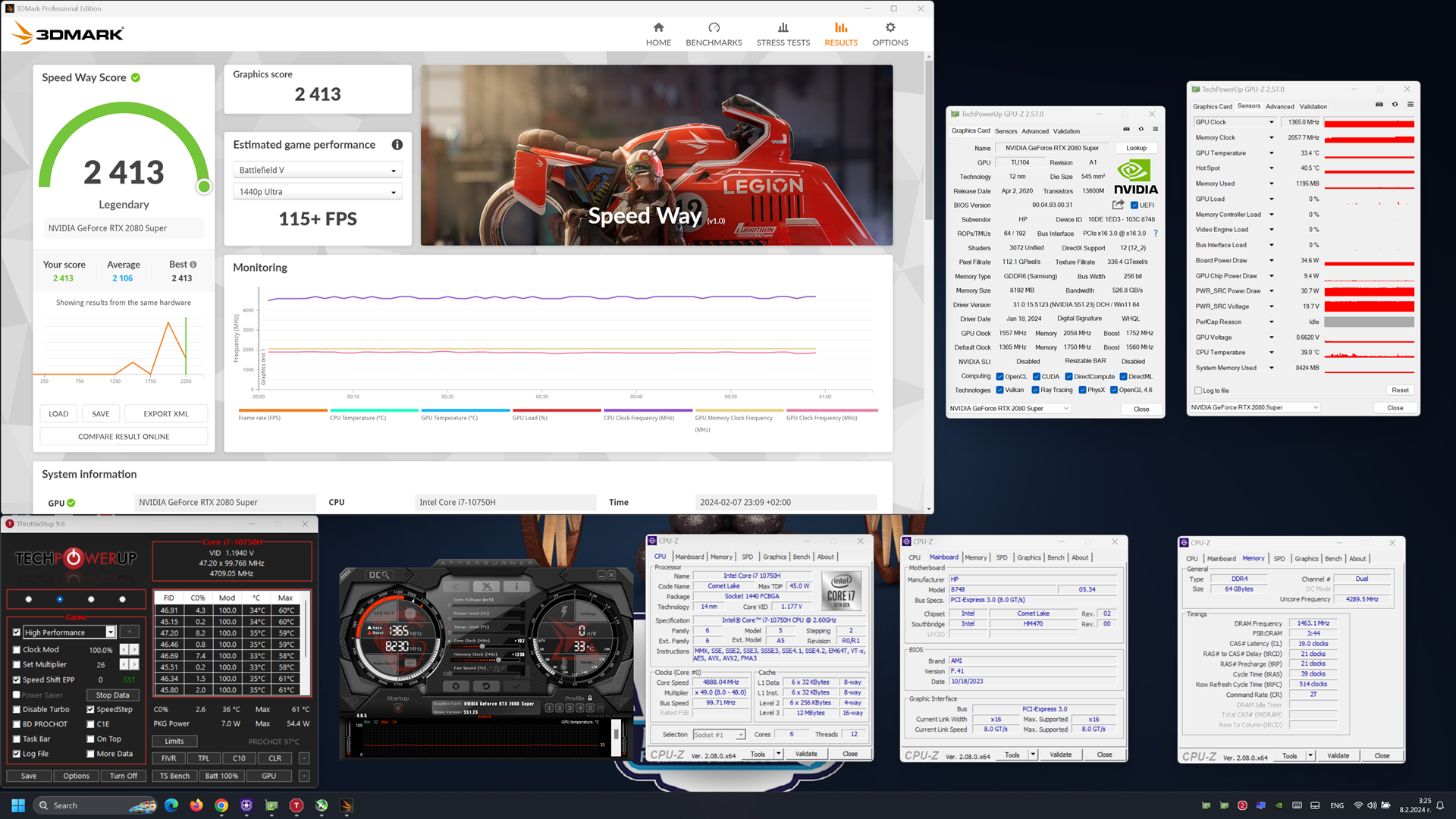Click the info icon beside Estimated game performance
This screenshot has width=1456, height=819.
pos(397,145)
